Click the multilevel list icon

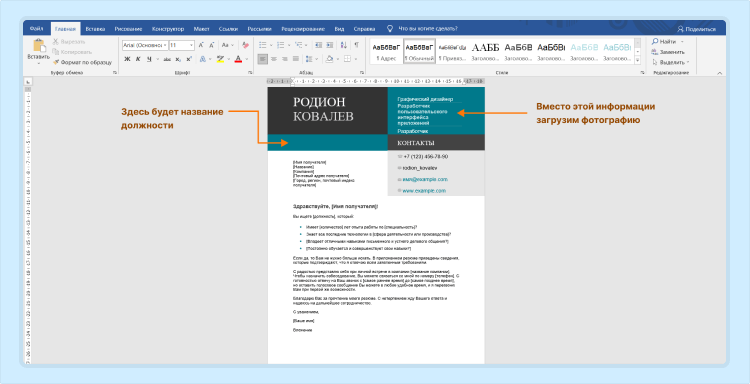[298, 45]
